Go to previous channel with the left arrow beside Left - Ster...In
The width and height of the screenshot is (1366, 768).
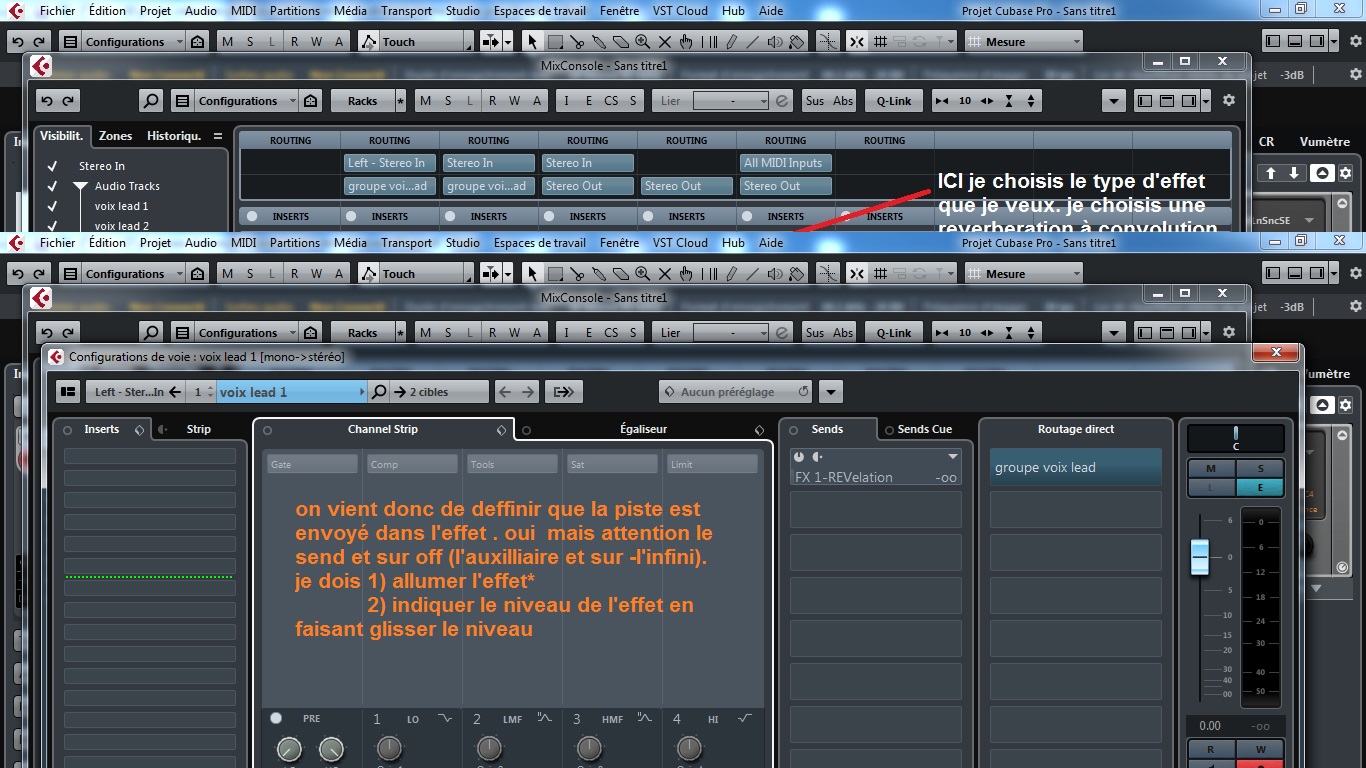[176, 392]
